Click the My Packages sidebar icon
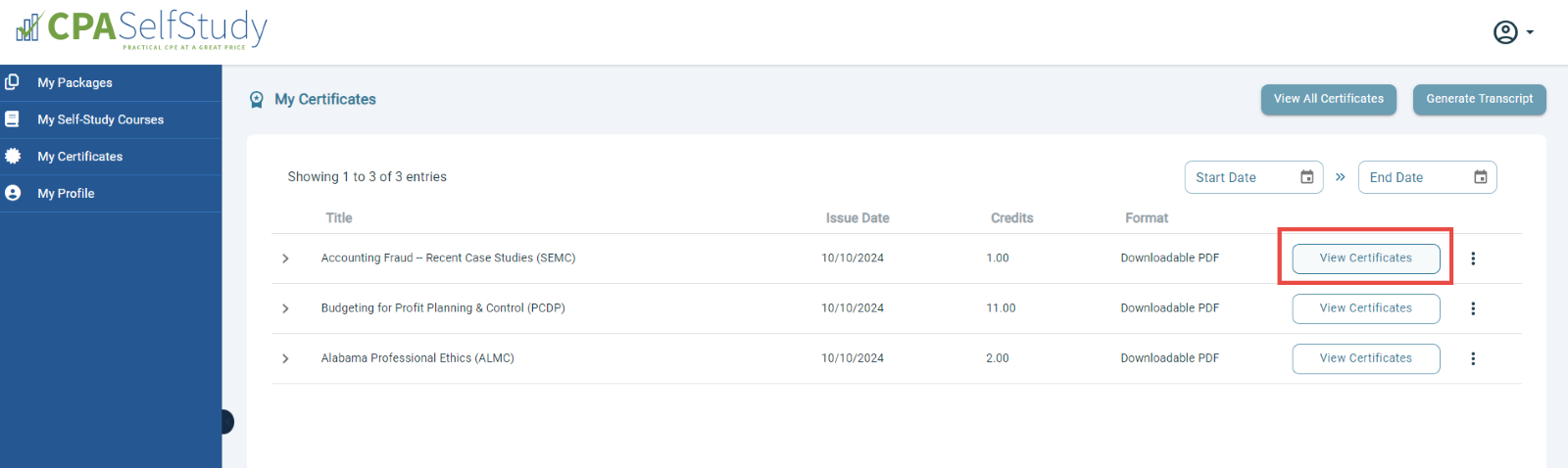 click(13, 82)
